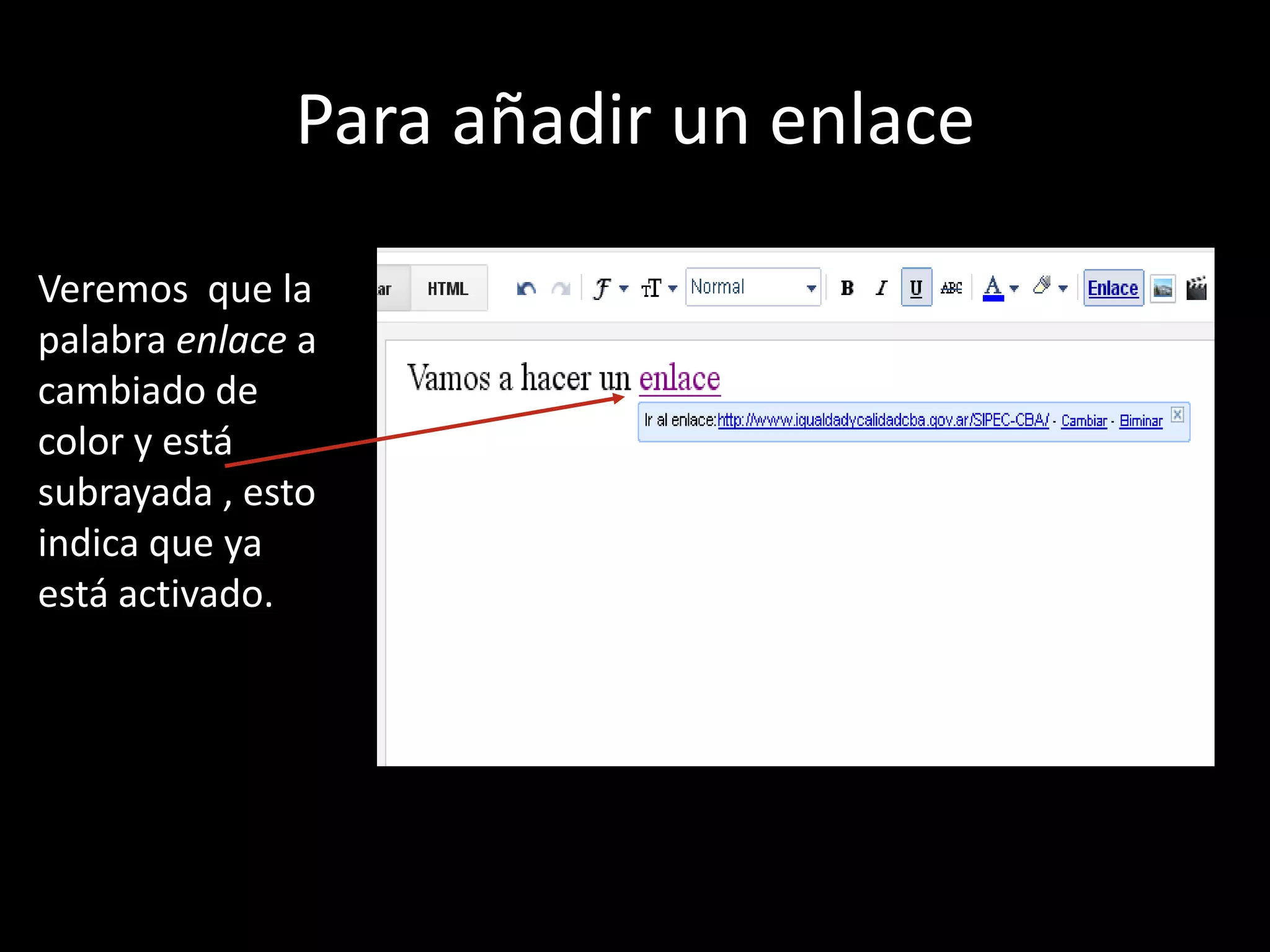Toggle italic formatting
1270x952 pixels.
[881, 288]
